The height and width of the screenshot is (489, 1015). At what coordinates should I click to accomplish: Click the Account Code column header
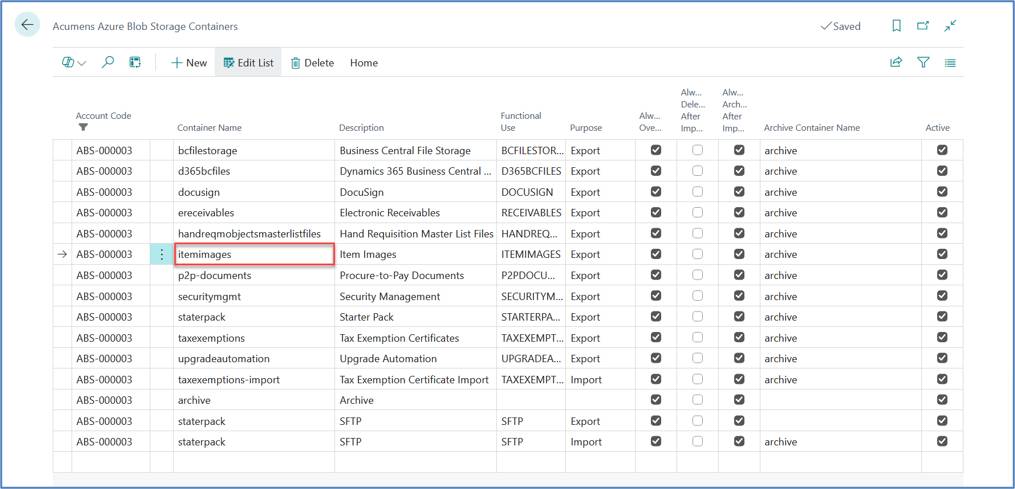pyautogui.click(x=104, y=116)
